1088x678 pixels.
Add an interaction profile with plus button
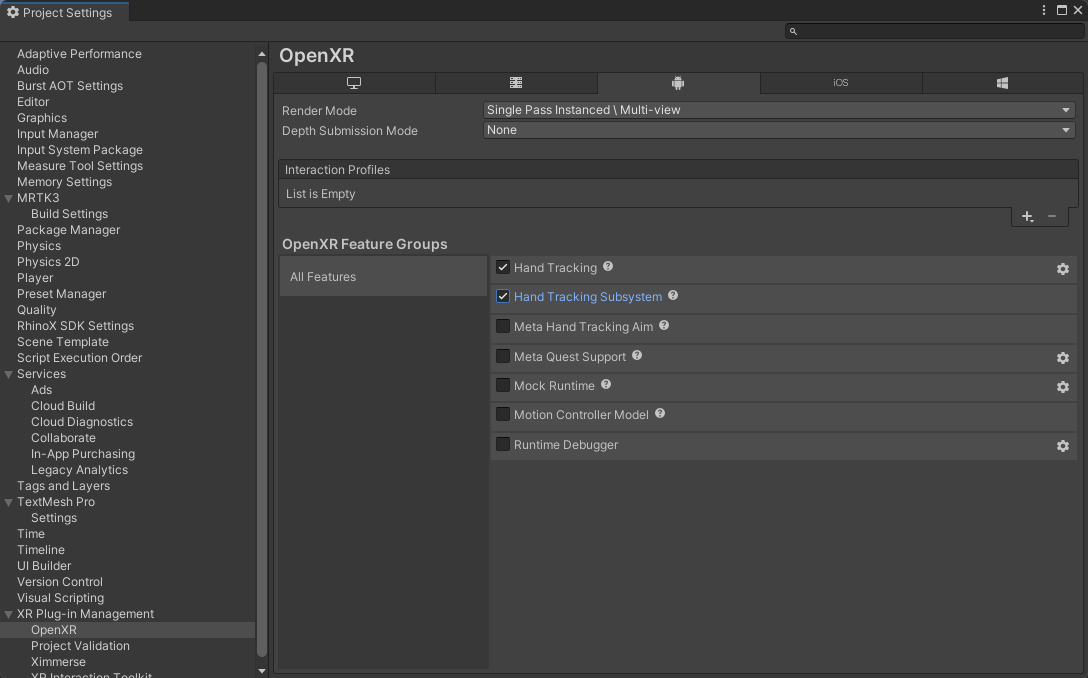tap(1027, 217)
